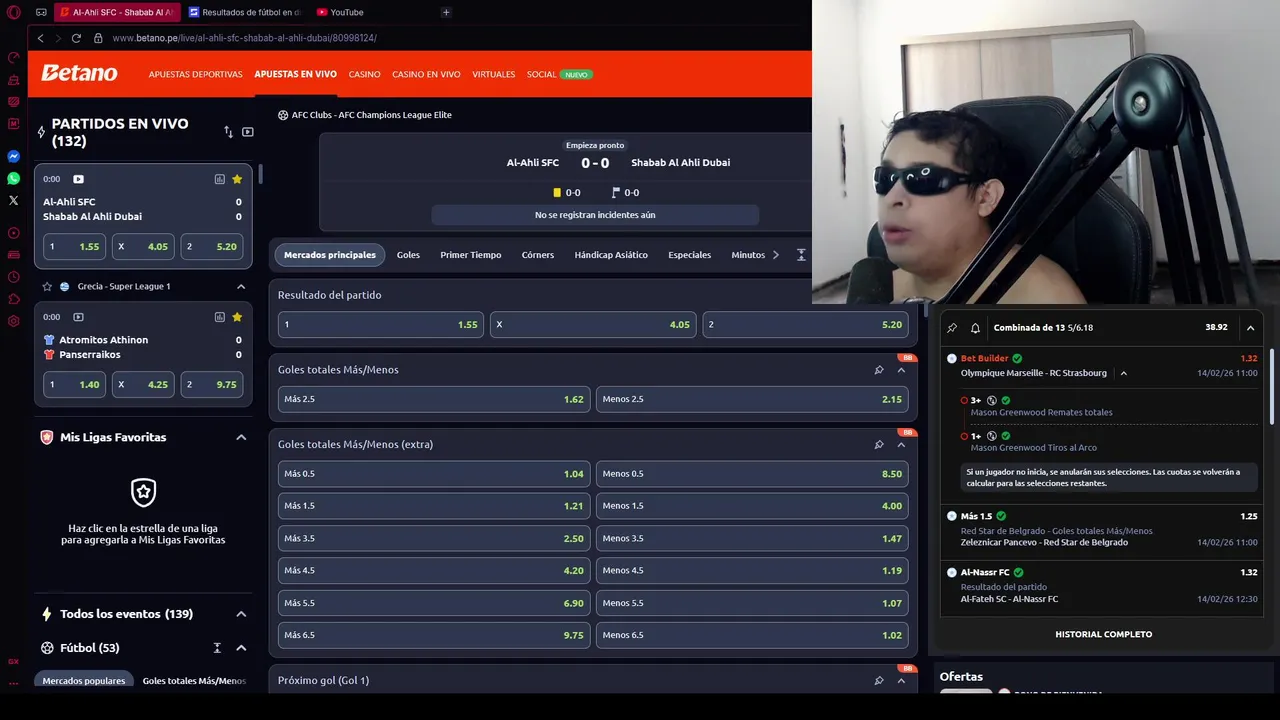Open a new browser tab with plus

tap(446, 12)
